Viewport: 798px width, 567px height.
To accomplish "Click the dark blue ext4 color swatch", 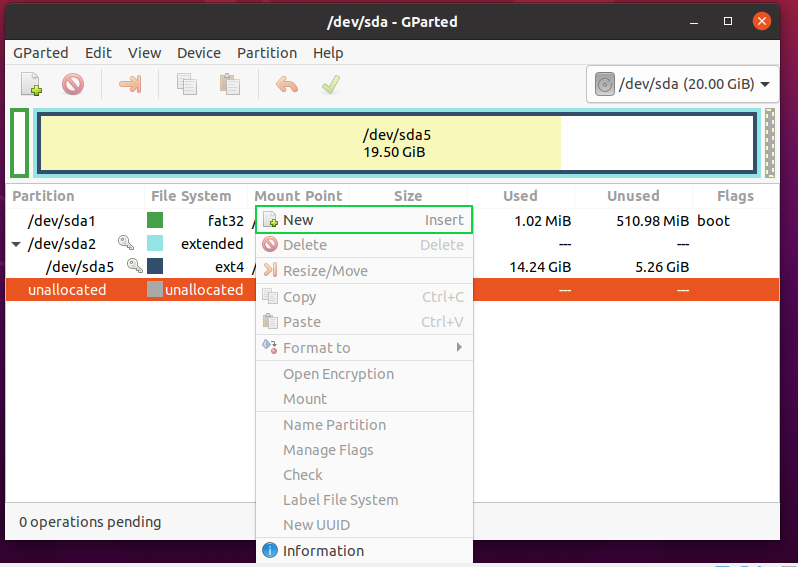I will coord(155,266).
